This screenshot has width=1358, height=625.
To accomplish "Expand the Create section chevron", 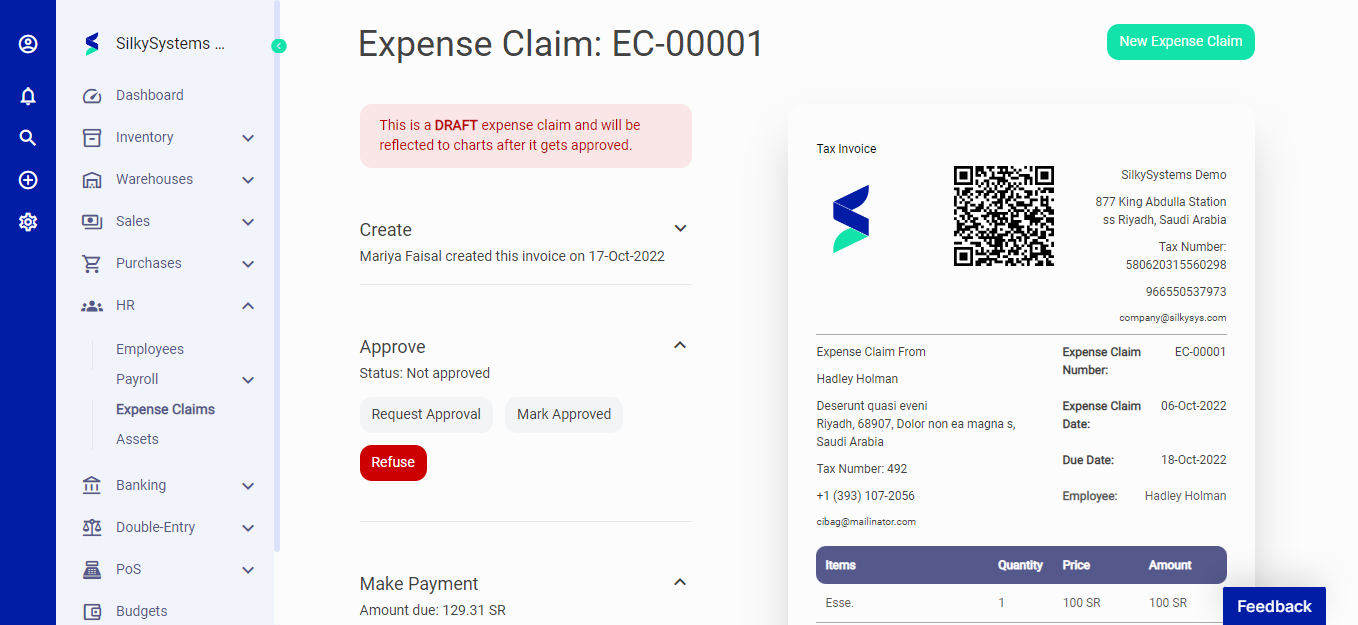I will [x=680, y=229].
